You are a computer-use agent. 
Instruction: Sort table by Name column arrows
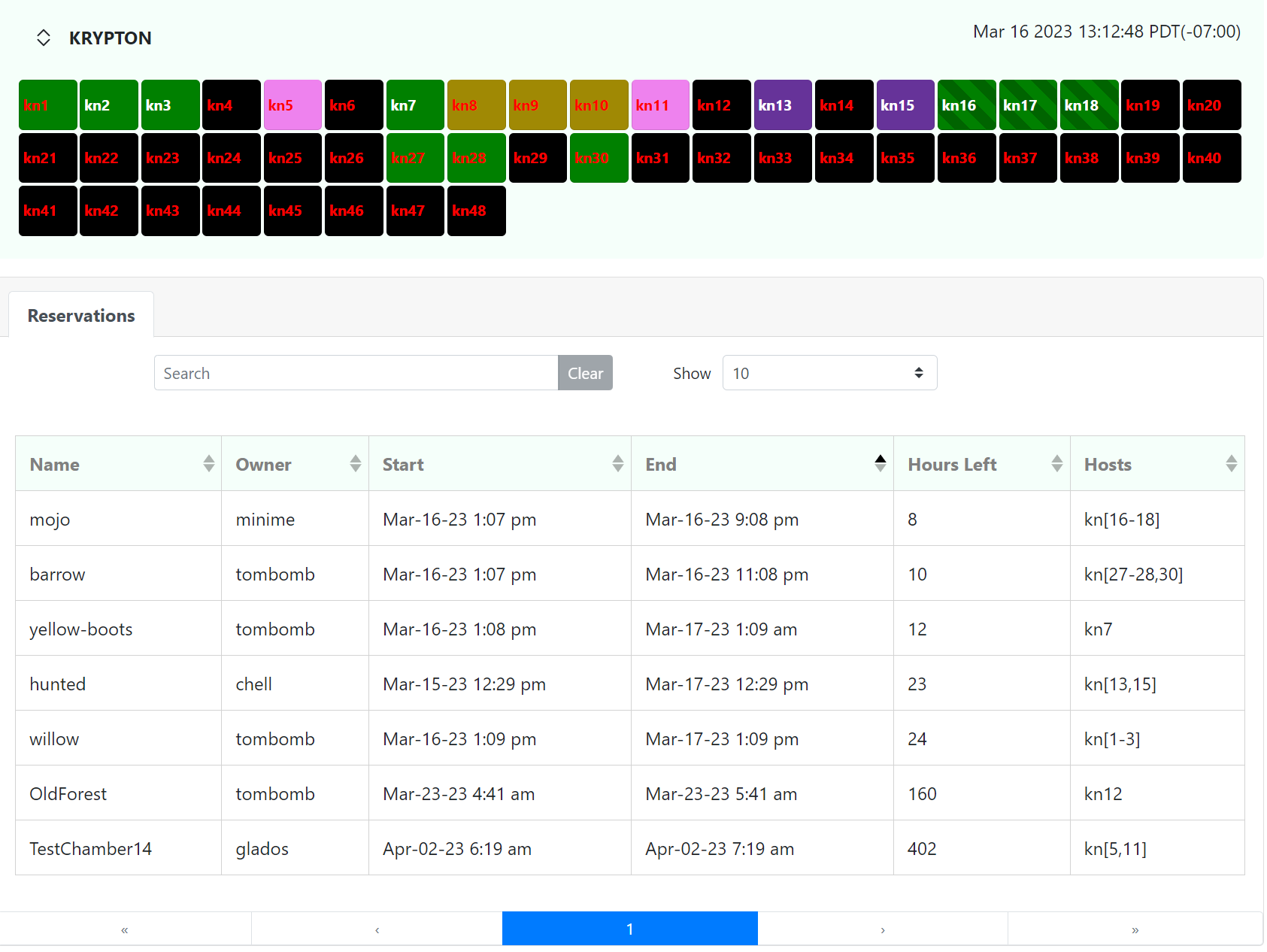point(208,464)
